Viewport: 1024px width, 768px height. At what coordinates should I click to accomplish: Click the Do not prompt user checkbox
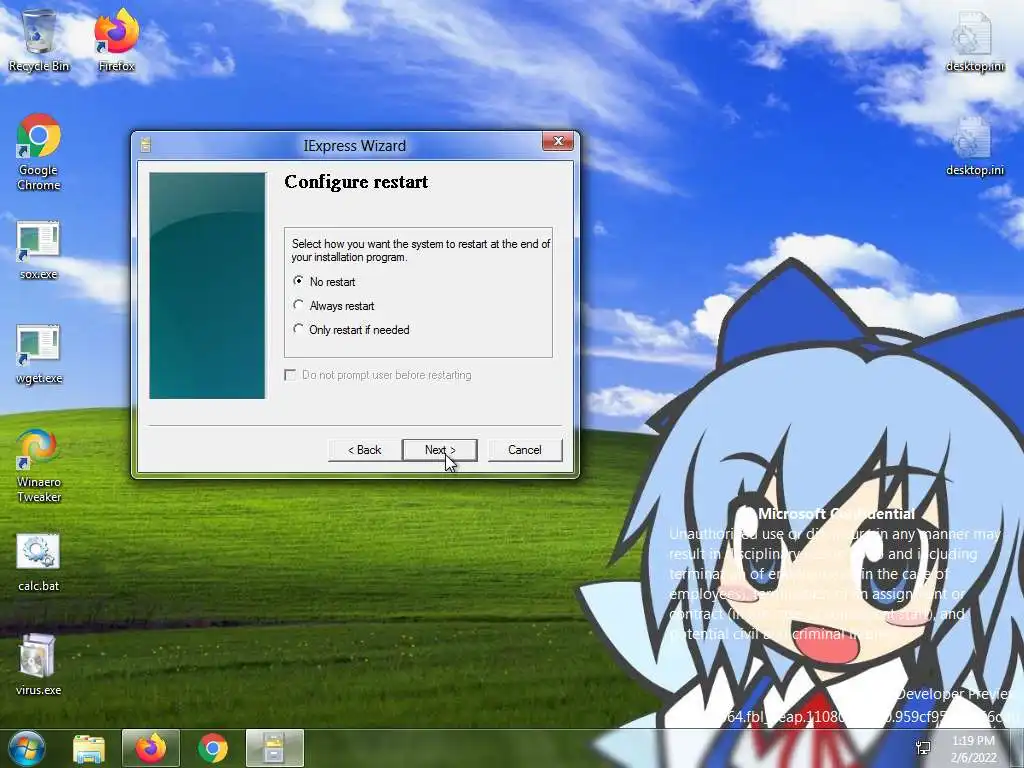[290, 375]
